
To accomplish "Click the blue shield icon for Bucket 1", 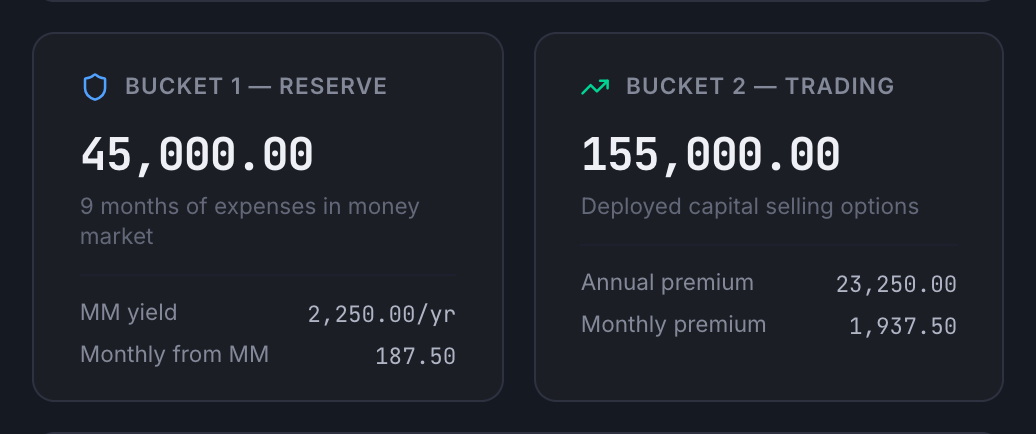I will tap(94, 87).
